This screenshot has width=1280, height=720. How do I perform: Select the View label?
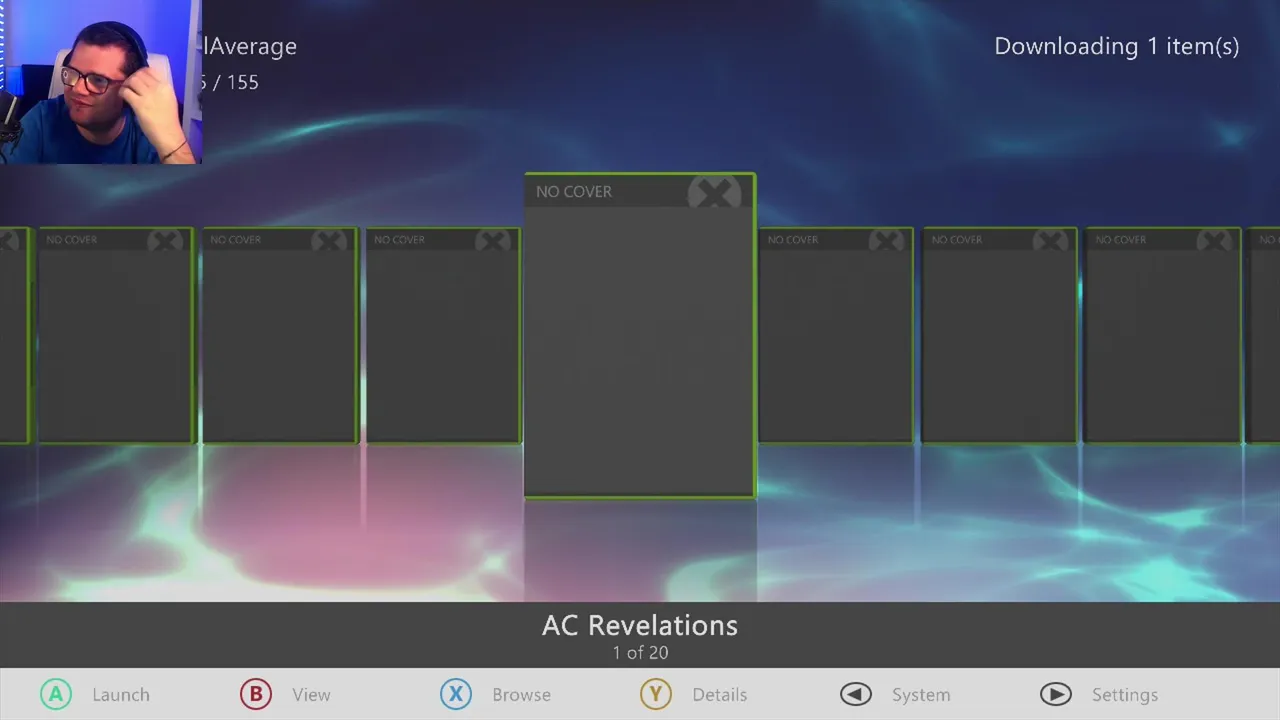click(311, 695)
